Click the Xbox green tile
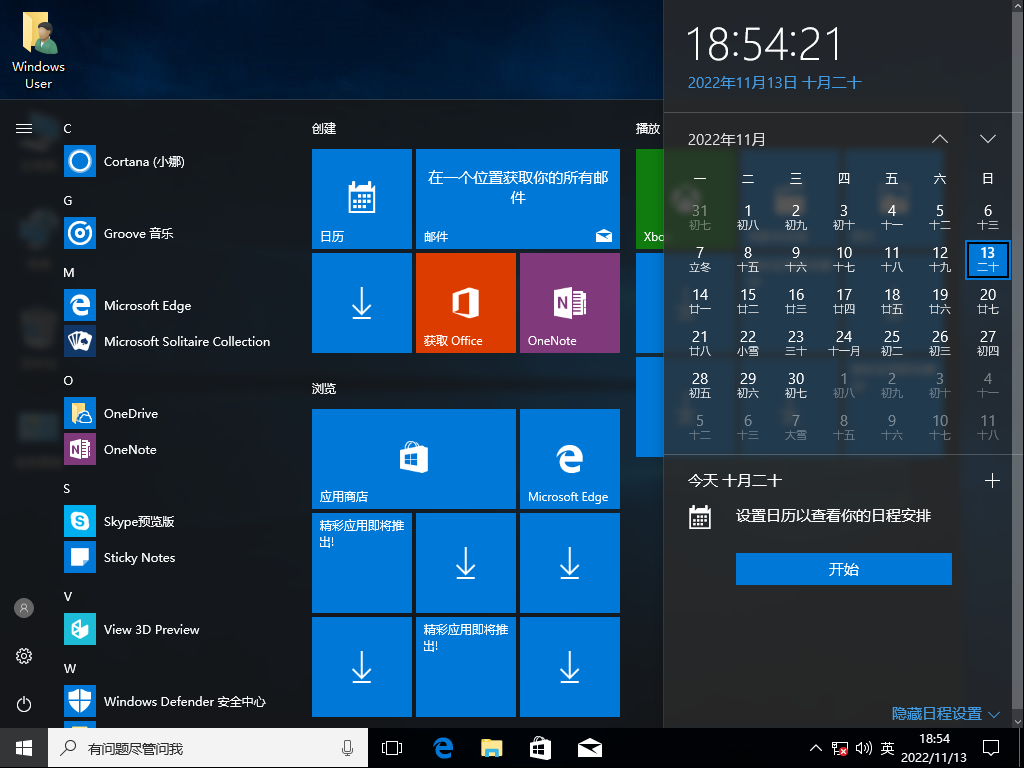Viewport: 1024px width, 768px height. tap(650, 199)
